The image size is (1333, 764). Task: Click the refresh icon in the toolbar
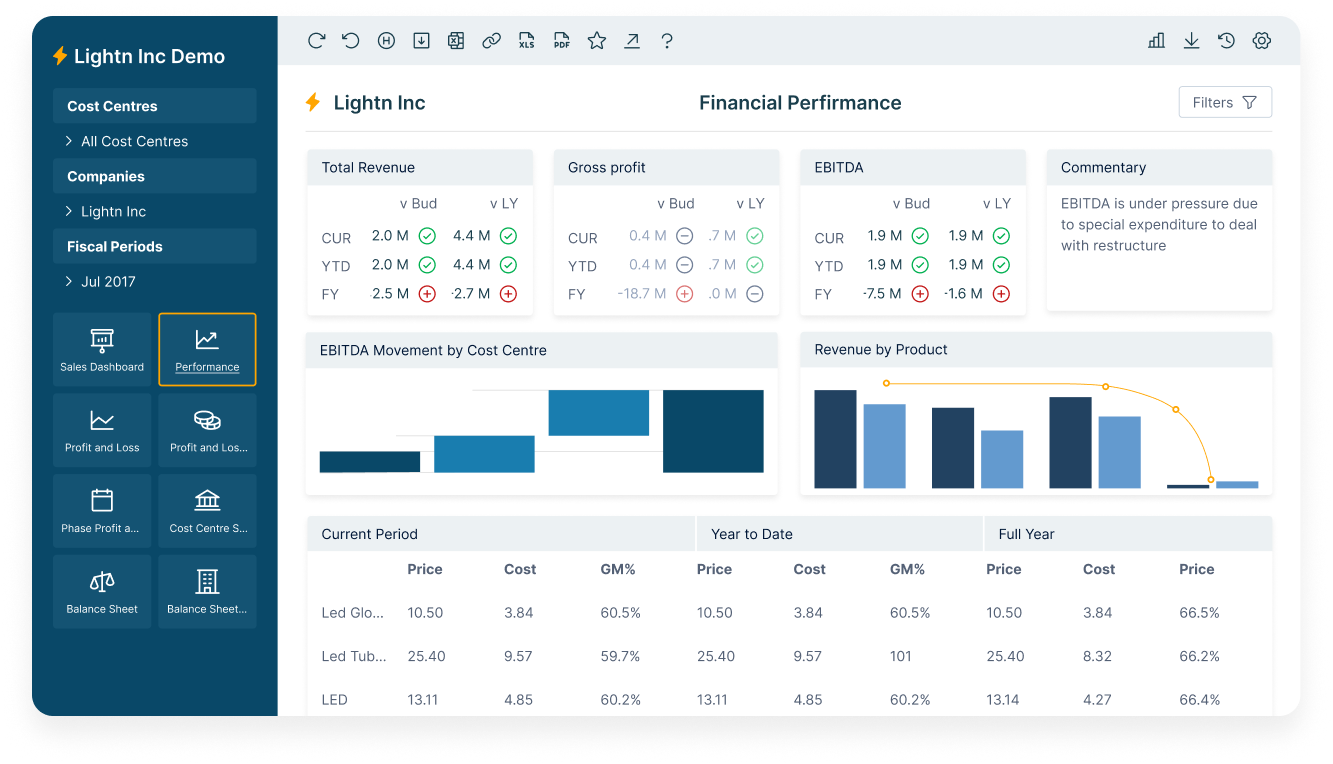(316, 41)
